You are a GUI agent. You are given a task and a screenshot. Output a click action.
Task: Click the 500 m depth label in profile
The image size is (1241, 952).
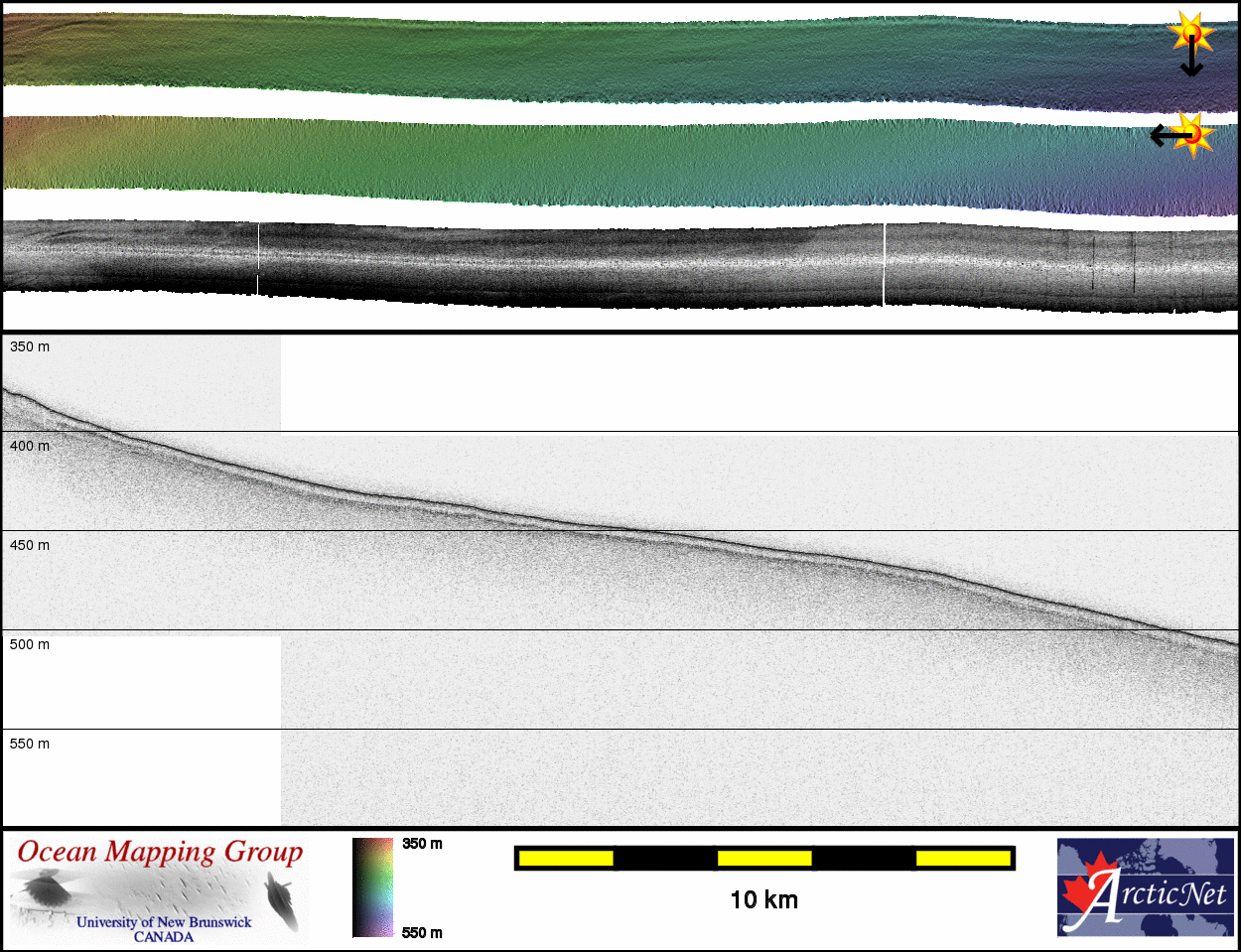click(x=30, y=644)
